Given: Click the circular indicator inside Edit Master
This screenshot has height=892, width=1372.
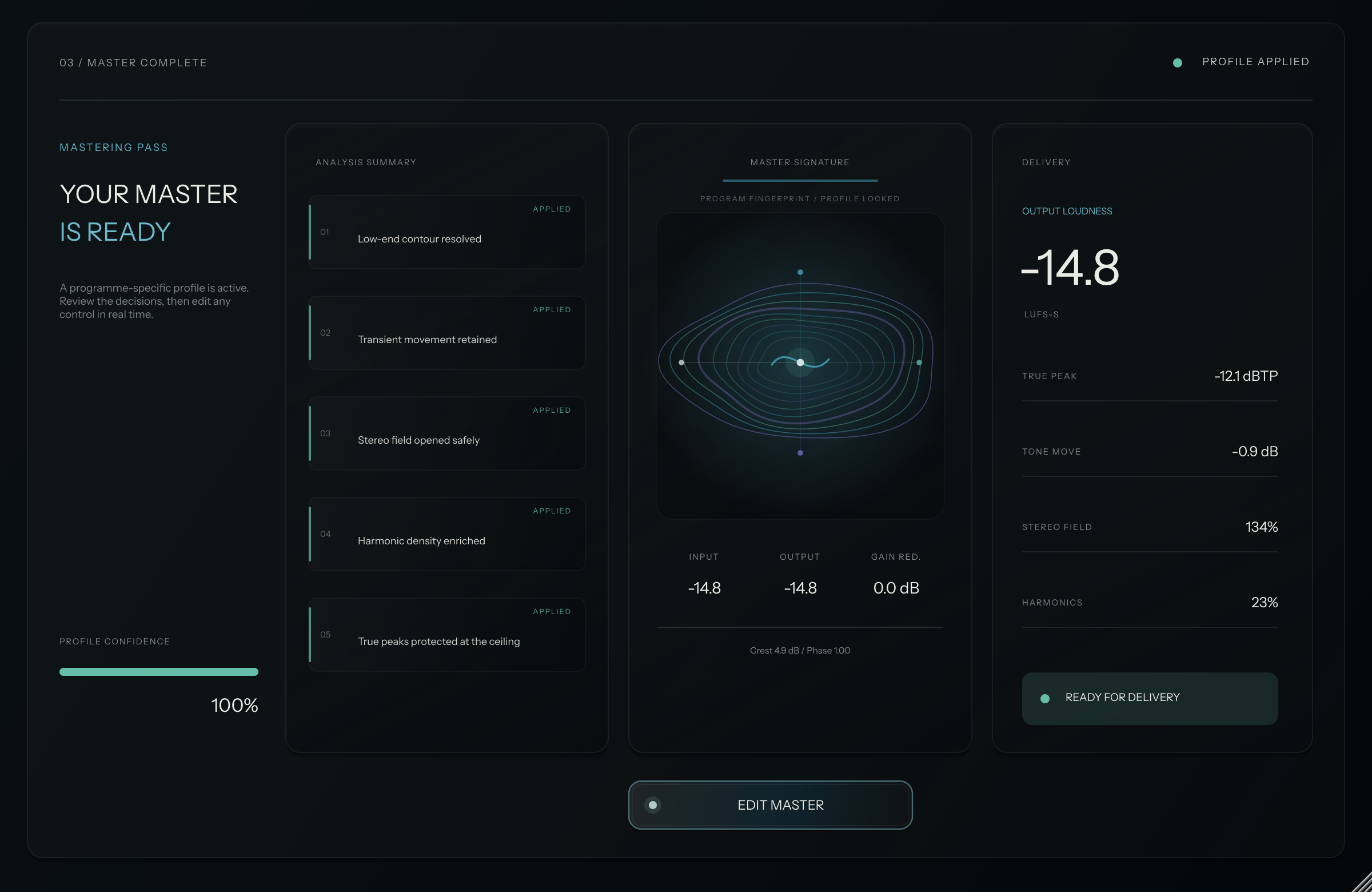Looking at the screenshot, I should click(x=653, y=805).
